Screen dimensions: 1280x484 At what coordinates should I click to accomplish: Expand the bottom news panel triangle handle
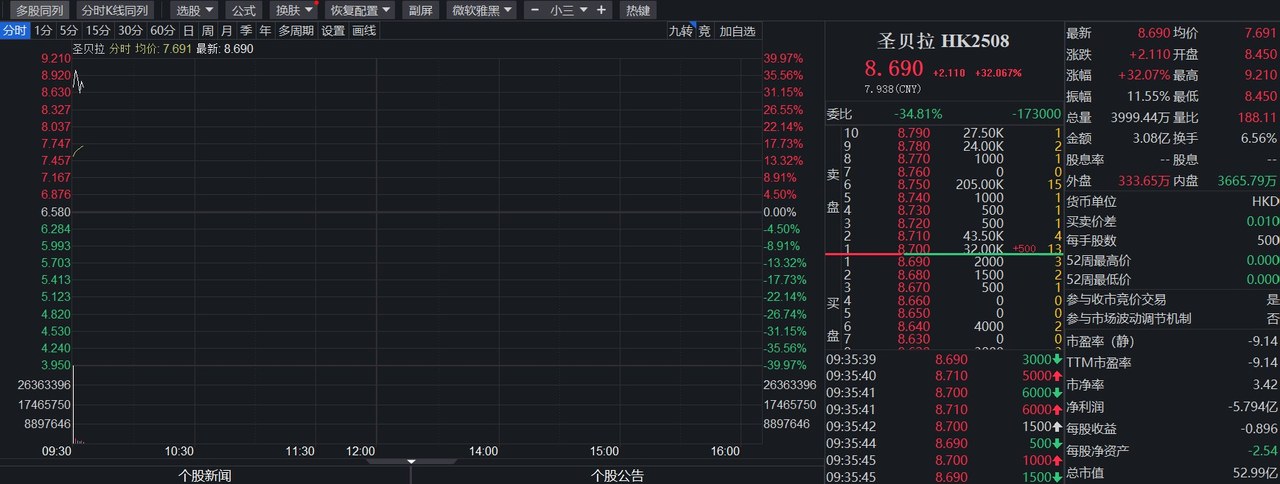[x=411, y=462]
